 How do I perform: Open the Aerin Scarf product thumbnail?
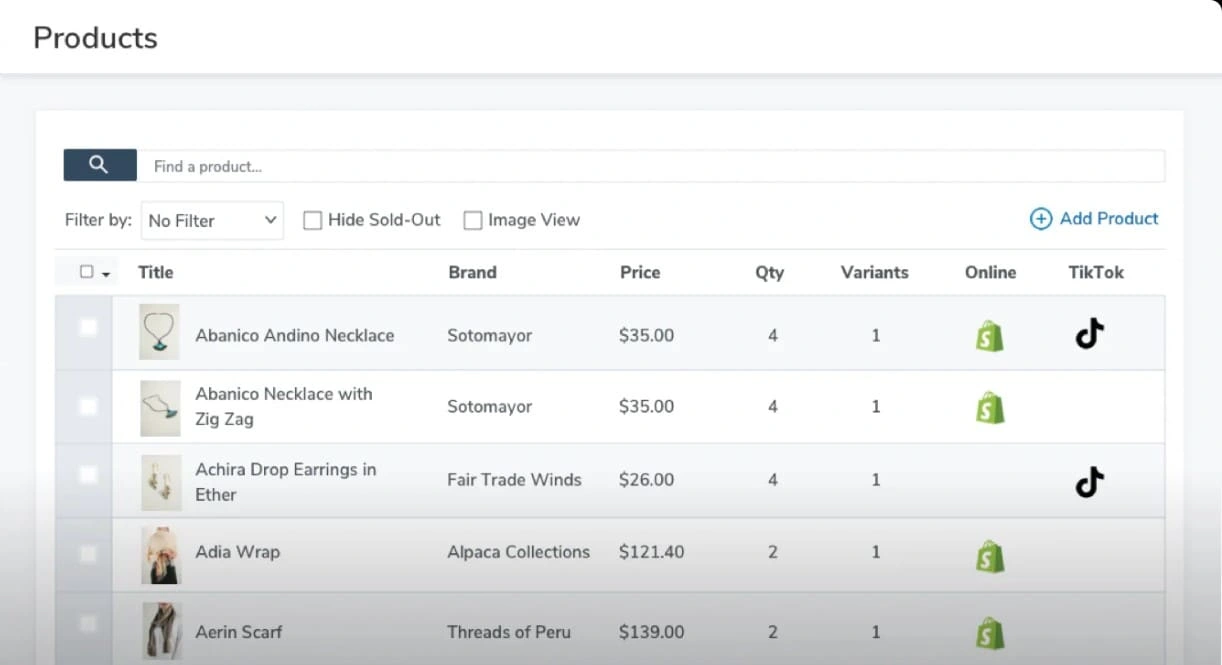click(161, 631)
